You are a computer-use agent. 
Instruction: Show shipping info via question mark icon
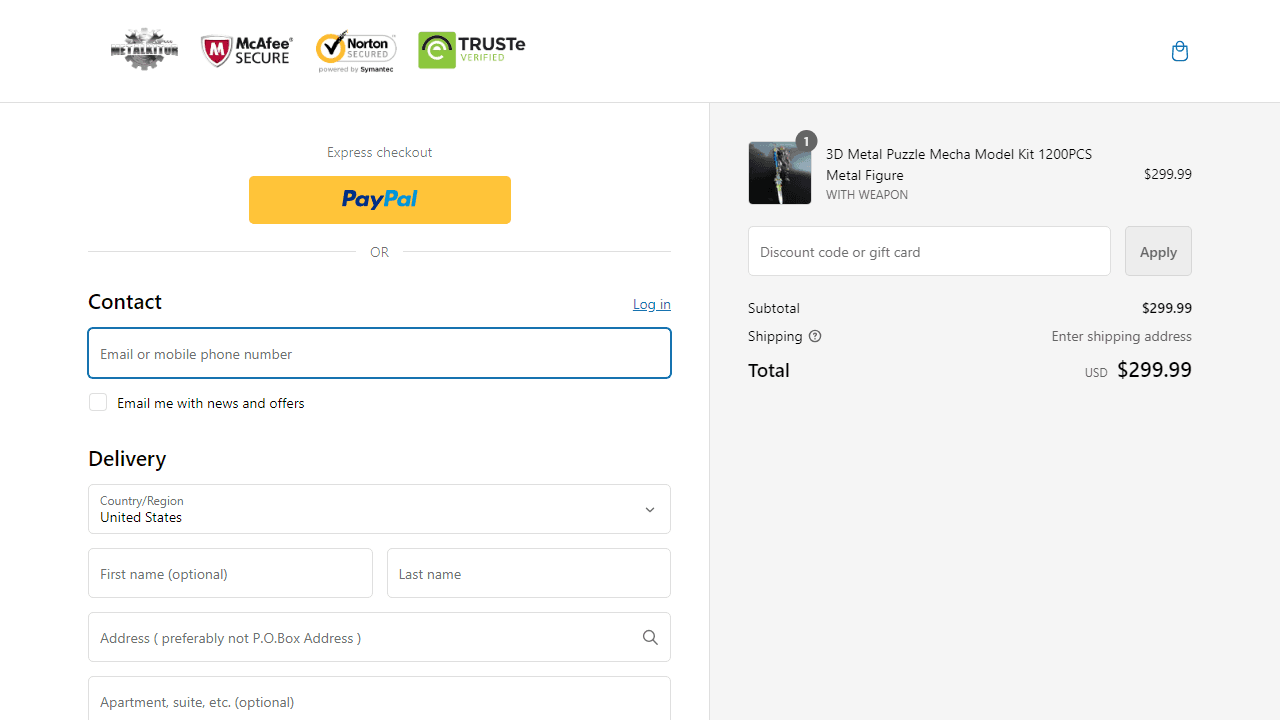(815, 336)
